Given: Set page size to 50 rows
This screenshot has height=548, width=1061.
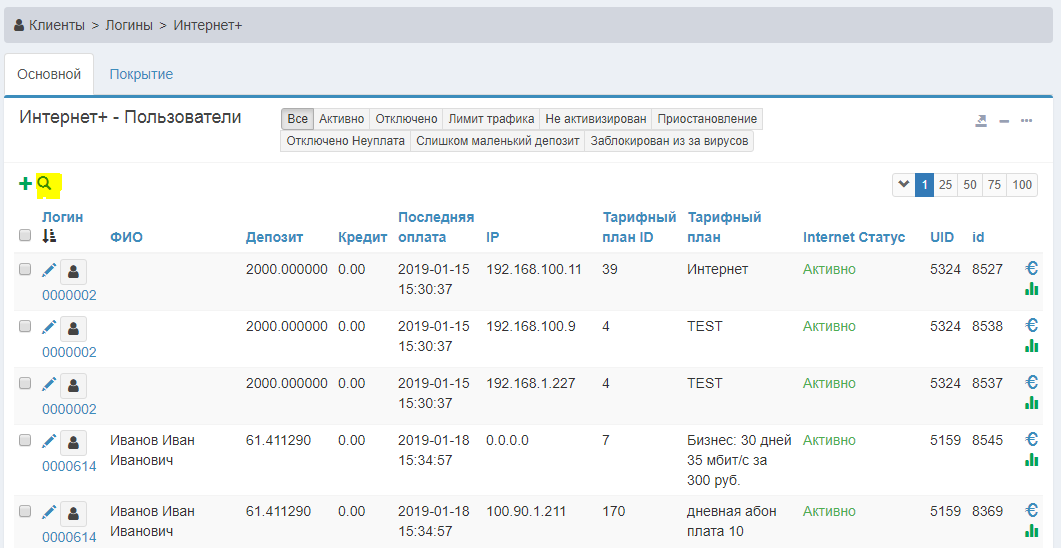Looking at the screenshot, I should click(x=970, y=185).
